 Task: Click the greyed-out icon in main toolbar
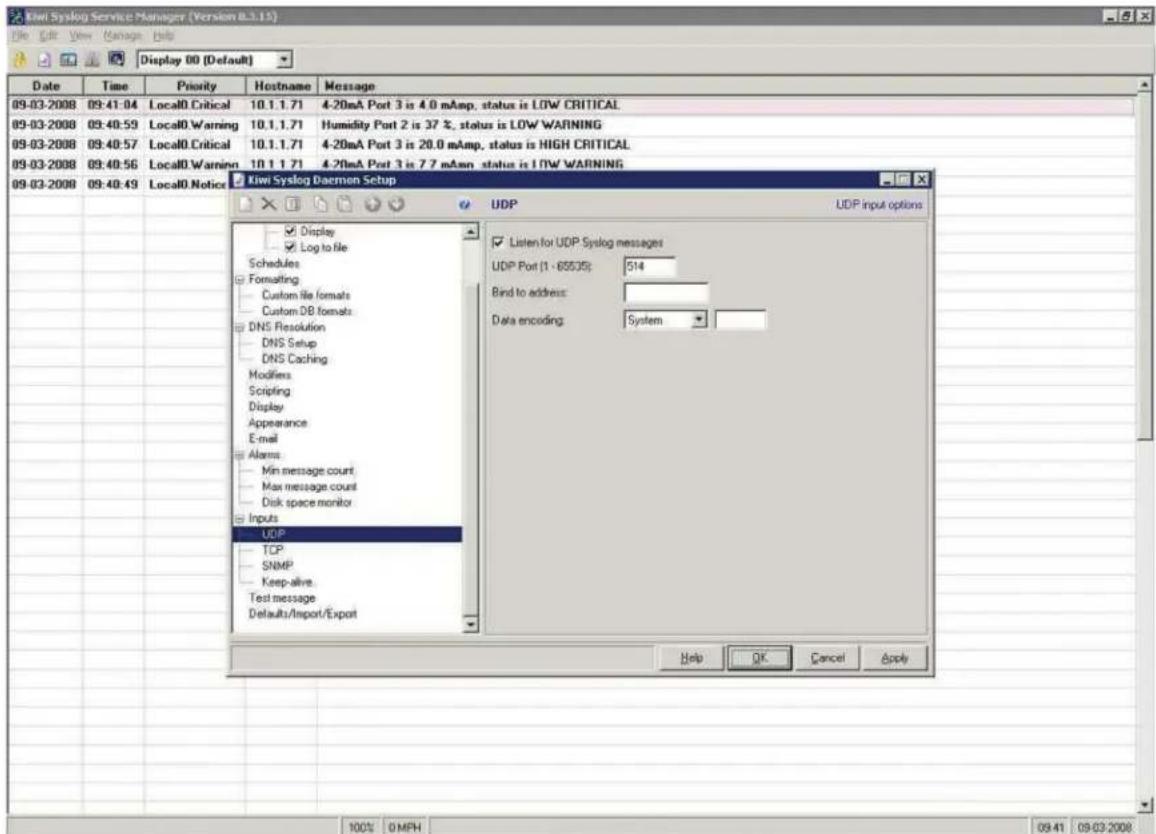pyautogui.click(x=92, y=60)
